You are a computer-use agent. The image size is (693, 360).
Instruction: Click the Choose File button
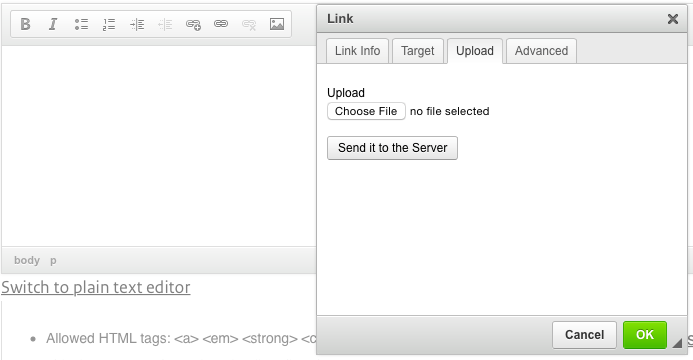(366, 111)
